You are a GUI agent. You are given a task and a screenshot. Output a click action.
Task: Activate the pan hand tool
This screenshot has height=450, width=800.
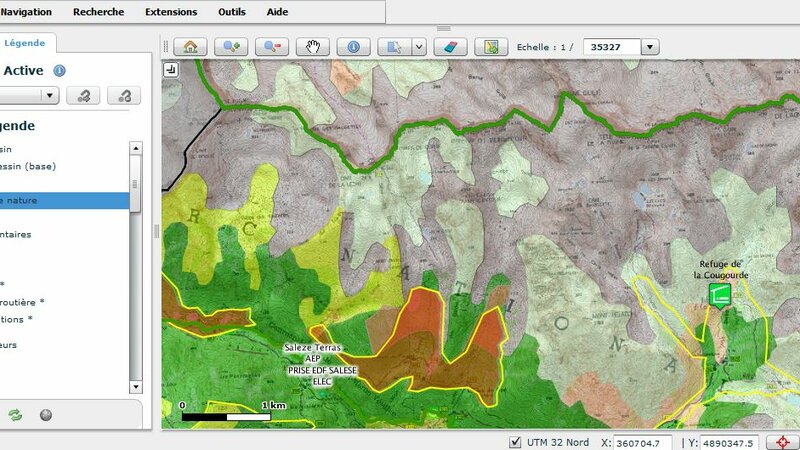click(313, 47)
